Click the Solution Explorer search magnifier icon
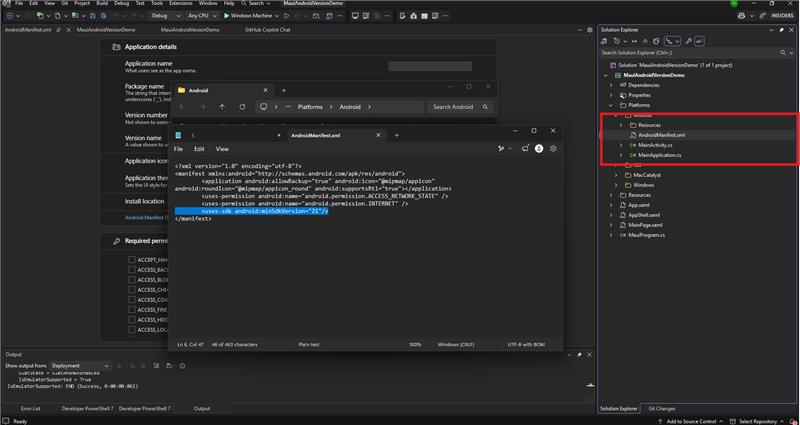 tap(783, 53)
